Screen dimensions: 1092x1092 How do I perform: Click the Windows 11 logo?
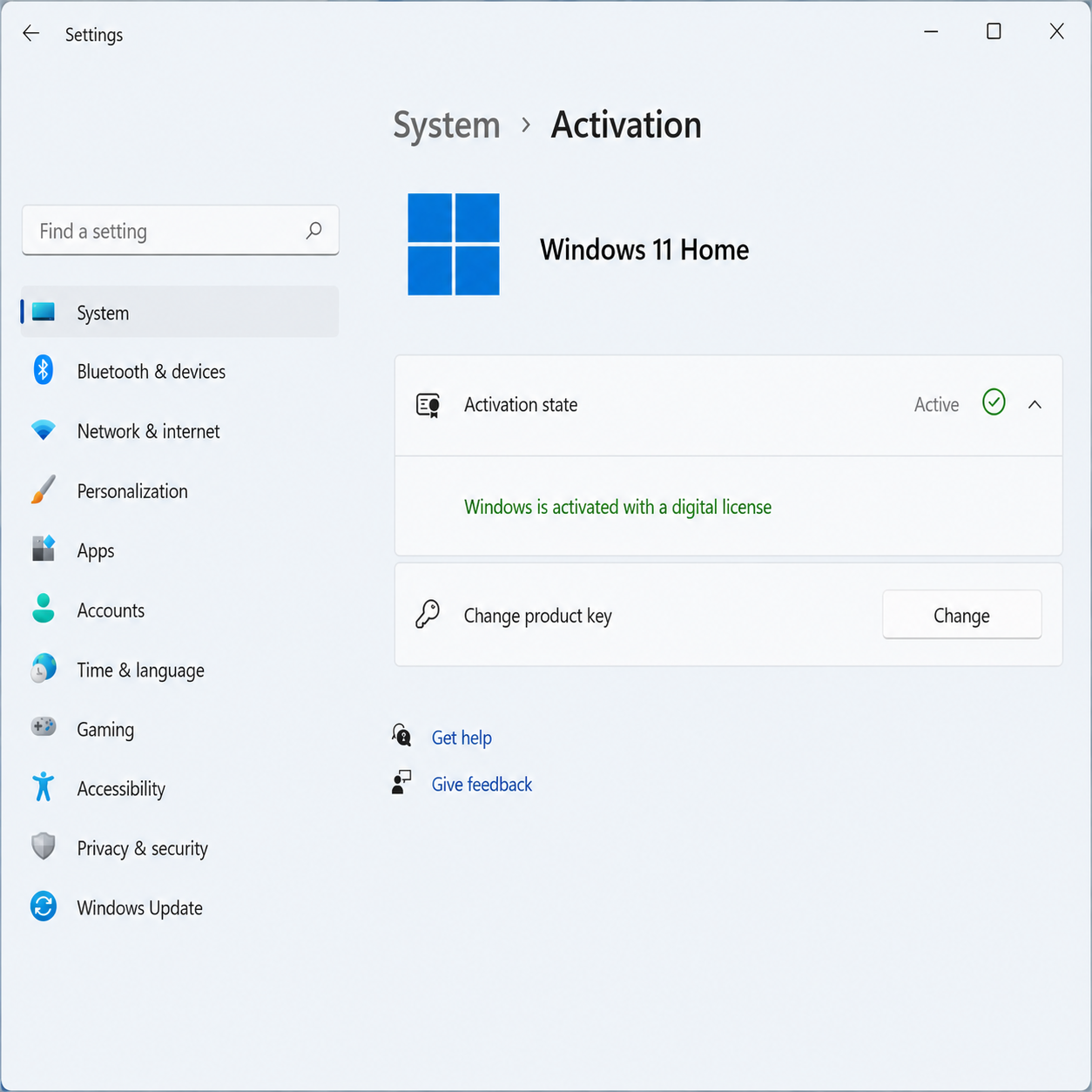point(454,245)
